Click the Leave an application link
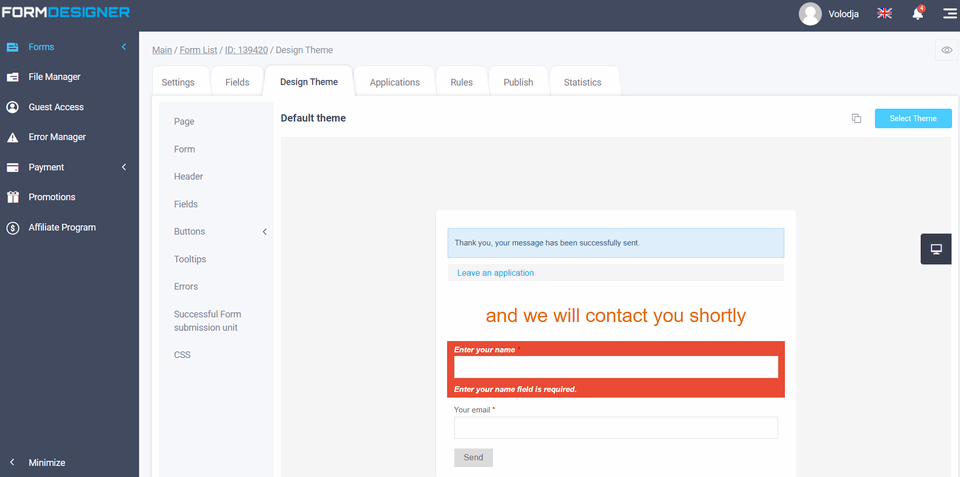This screenshot has width=960, height=477. [495, 273]
